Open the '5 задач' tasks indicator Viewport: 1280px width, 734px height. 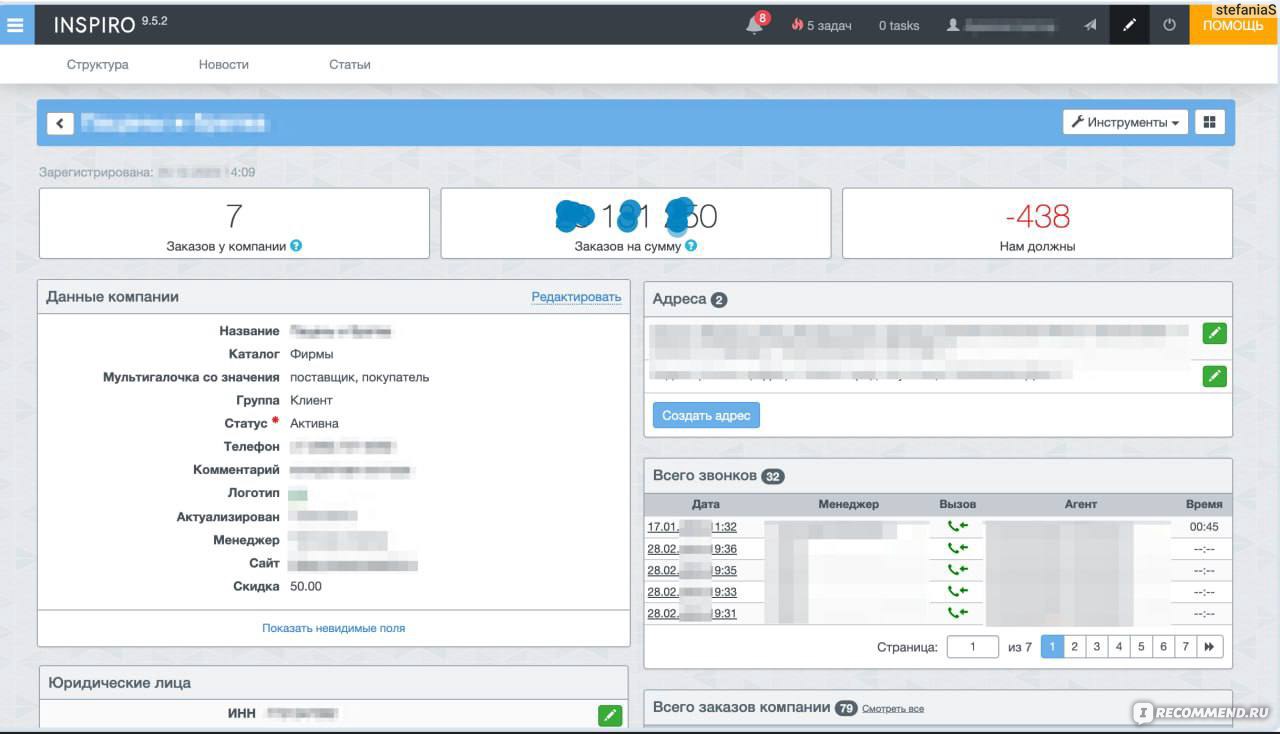[x=821, y=25]
